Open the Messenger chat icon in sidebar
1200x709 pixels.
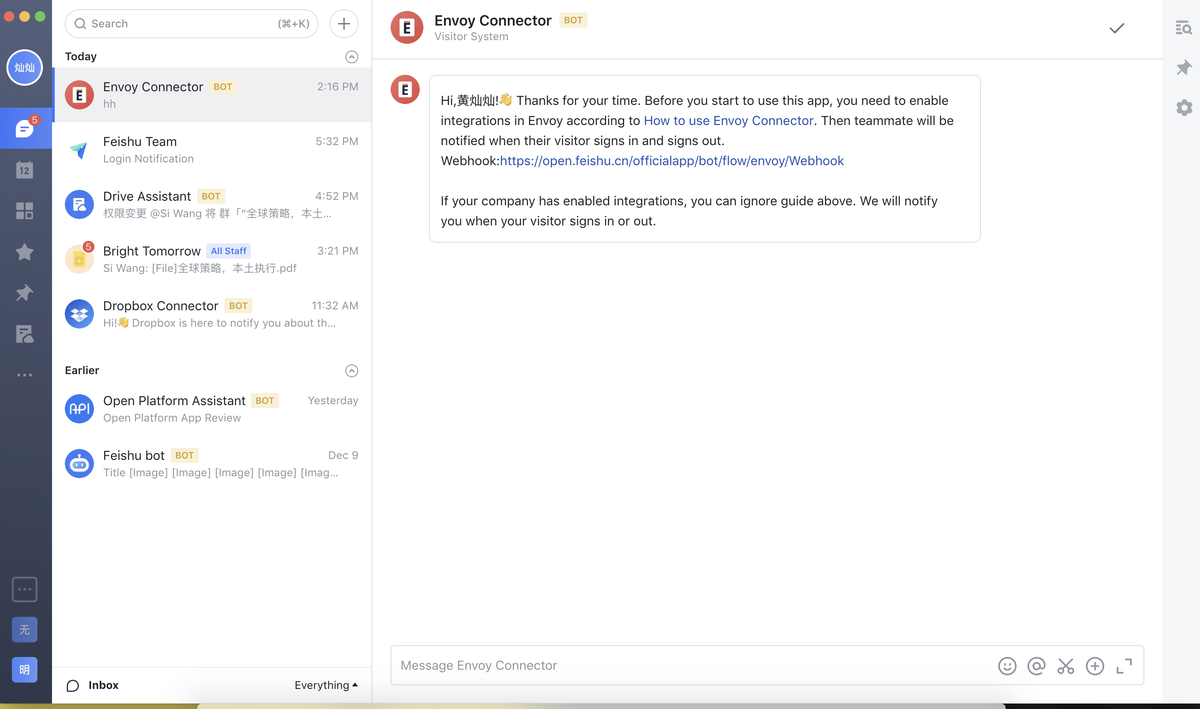[25, 129]
